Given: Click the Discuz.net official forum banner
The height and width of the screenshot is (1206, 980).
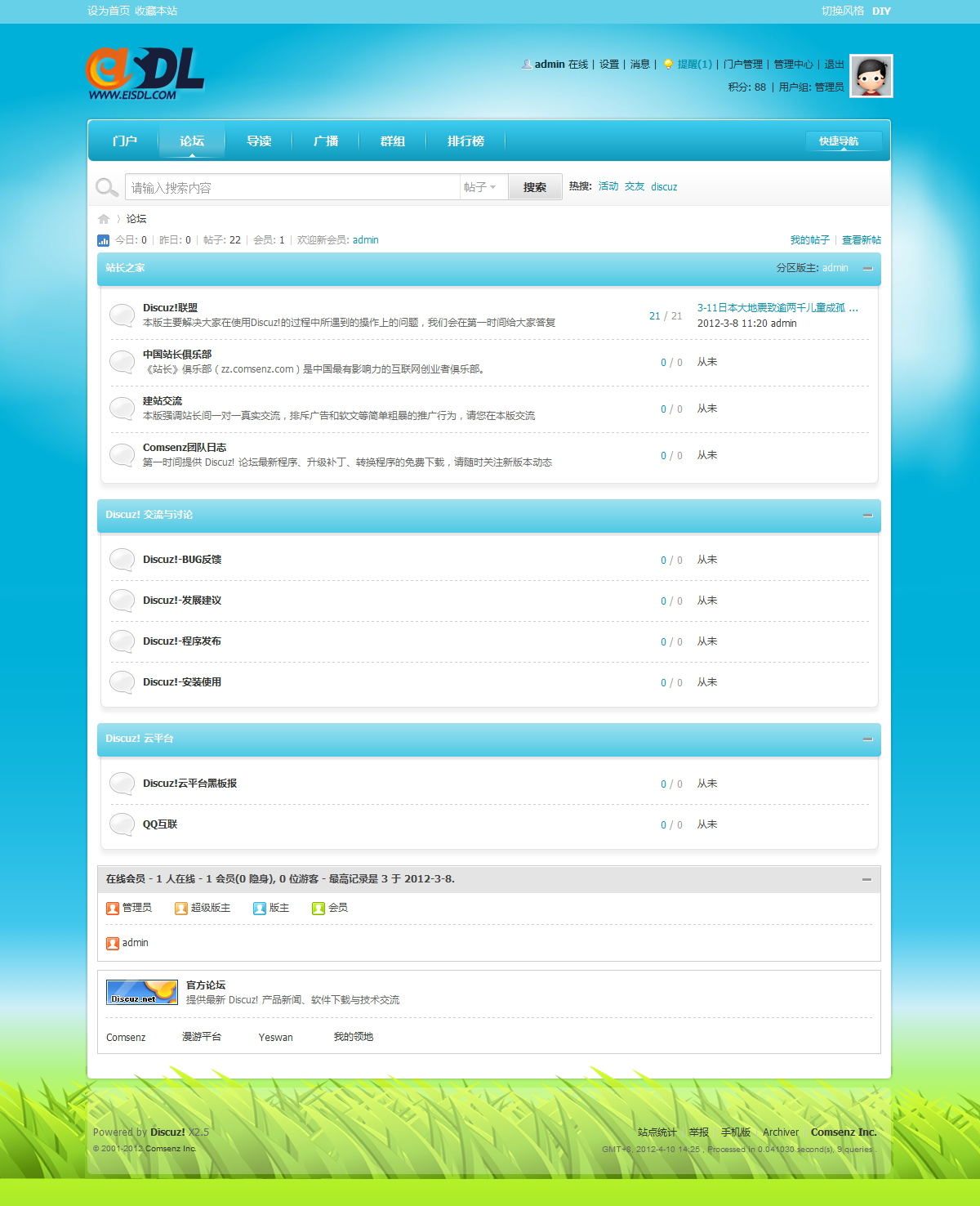Looking at the screenshot, I should click(x=142, y=992).
